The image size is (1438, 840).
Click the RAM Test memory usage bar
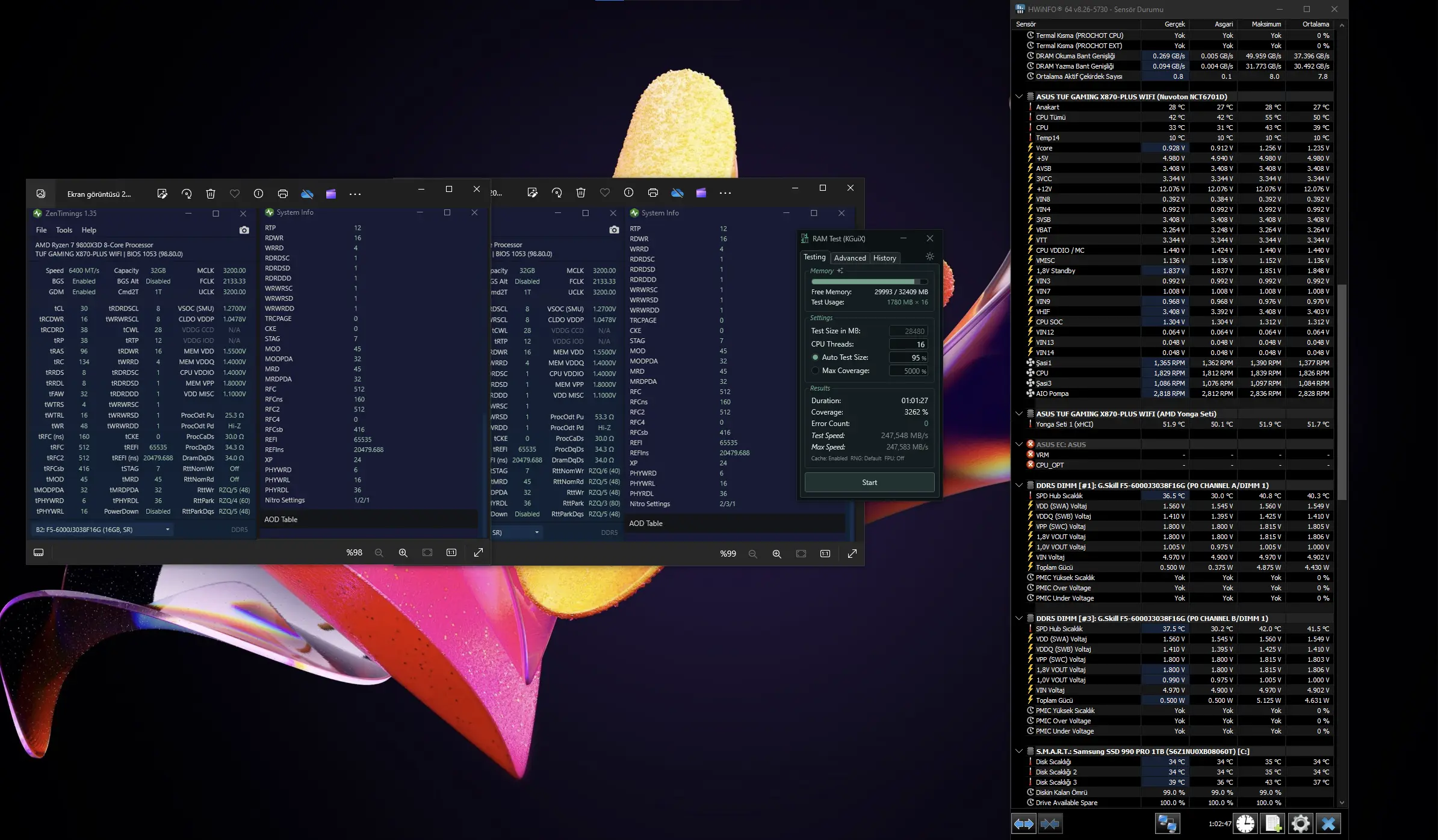pyautogui.click(x=869, y=282)
